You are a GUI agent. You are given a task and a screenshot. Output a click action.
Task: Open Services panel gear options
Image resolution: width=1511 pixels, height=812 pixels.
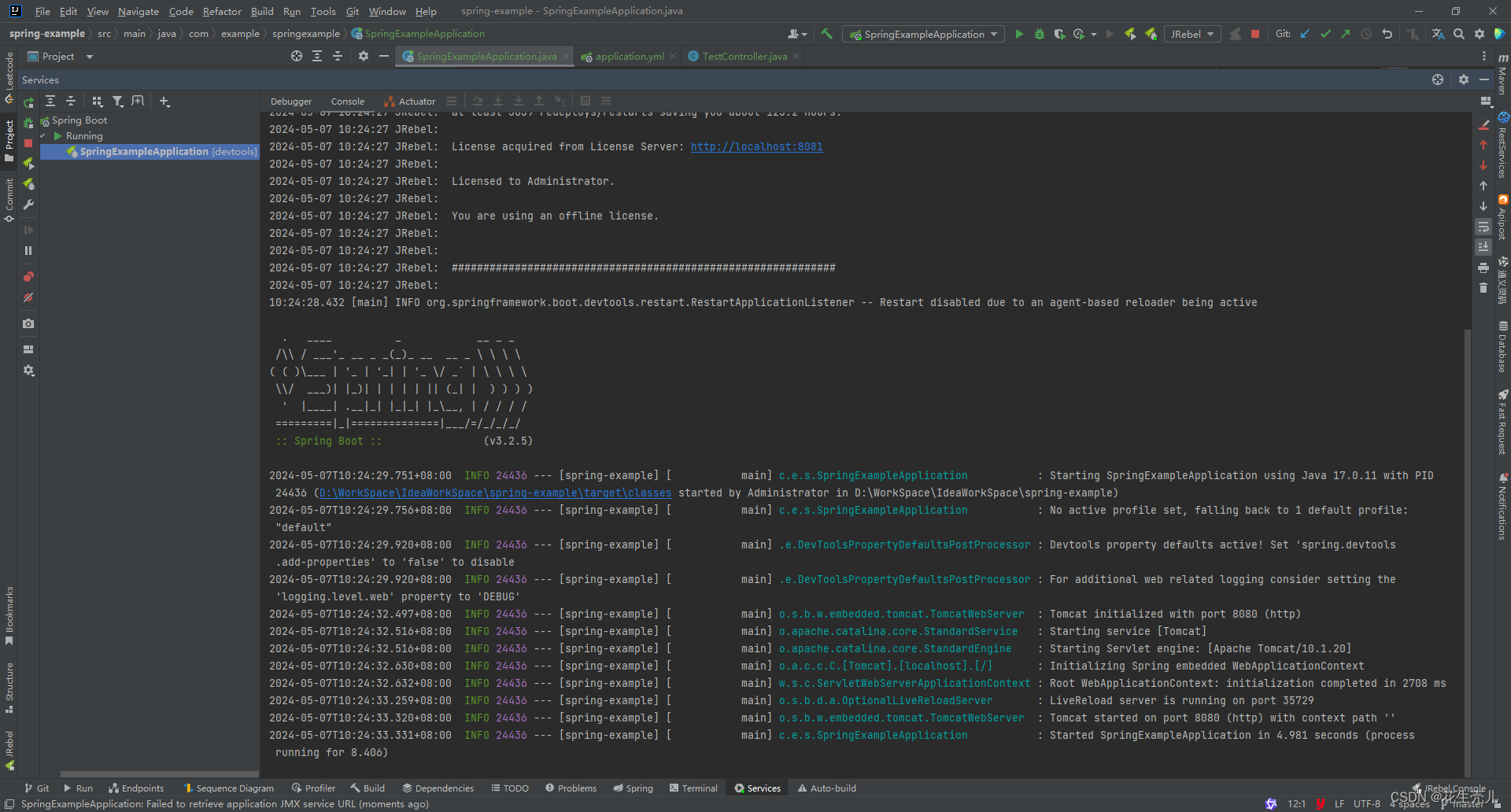click(x=1464, y=79)
